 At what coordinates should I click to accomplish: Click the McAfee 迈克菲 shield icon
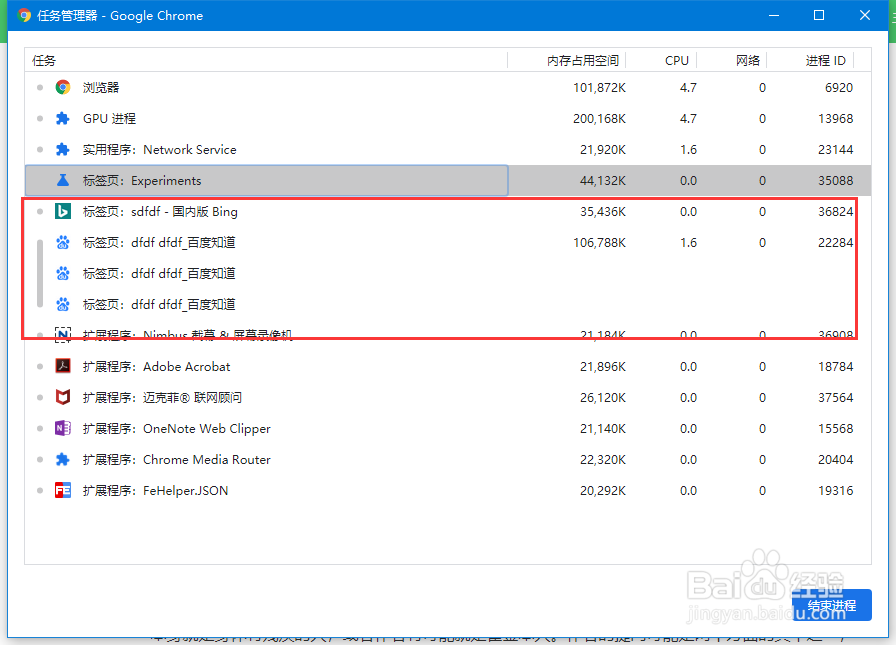63,397
